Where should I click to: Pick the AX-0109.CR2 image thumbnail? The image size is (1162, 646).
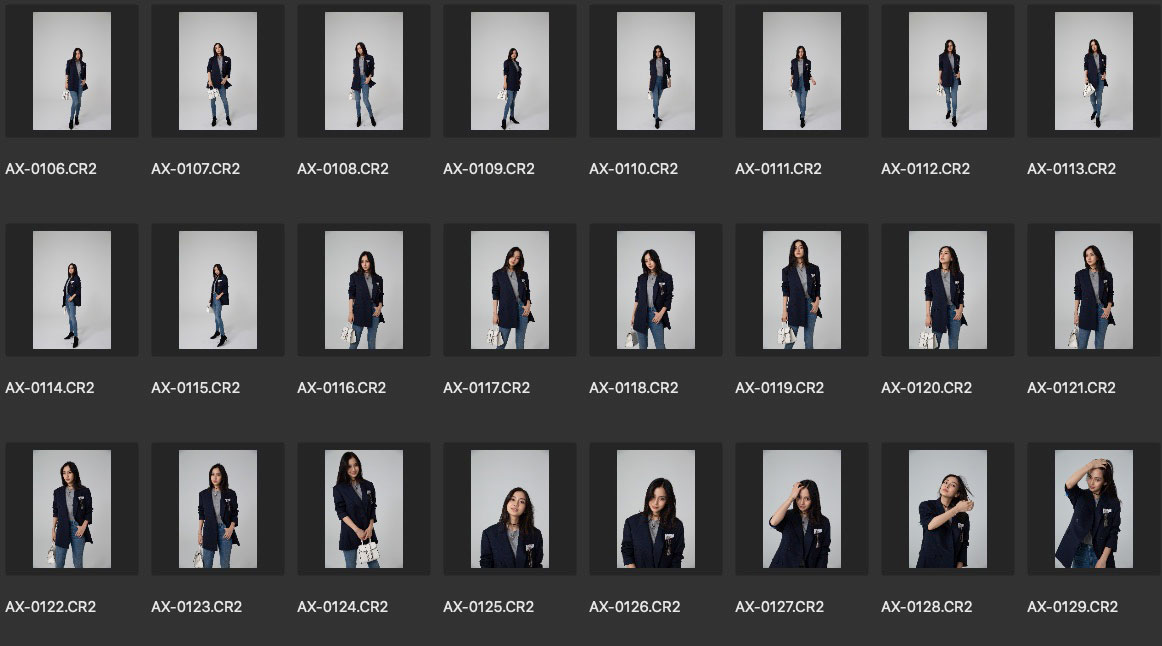click(510, 71)
